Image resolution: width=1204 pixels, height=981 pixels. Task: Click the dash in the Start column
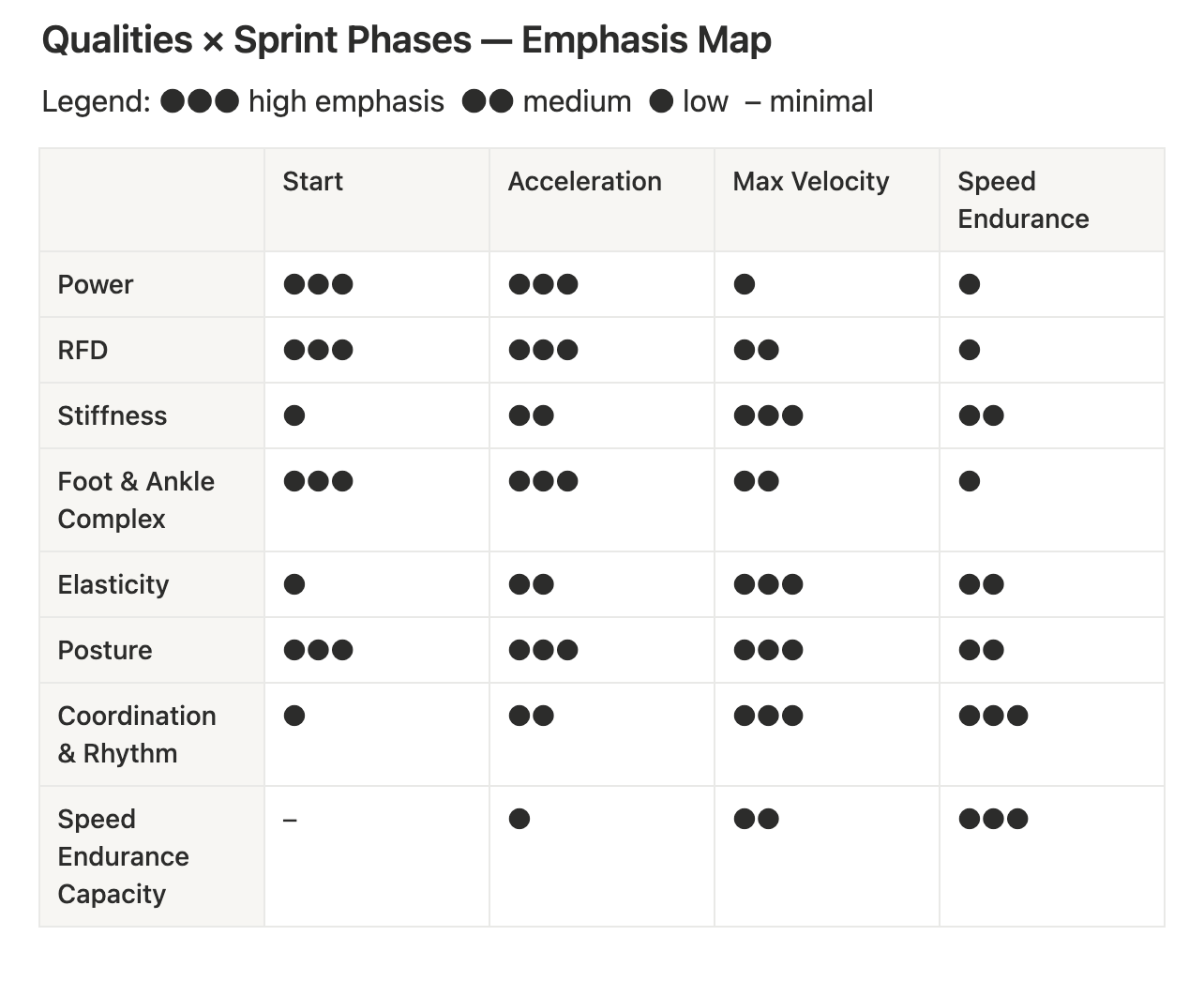(x=290, y=820)
